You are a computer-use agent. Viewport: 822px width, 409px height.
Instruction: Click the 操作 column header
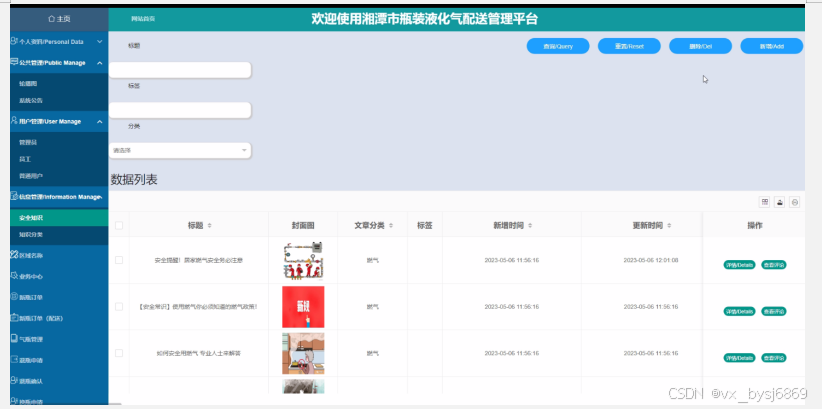coord(755,225)
